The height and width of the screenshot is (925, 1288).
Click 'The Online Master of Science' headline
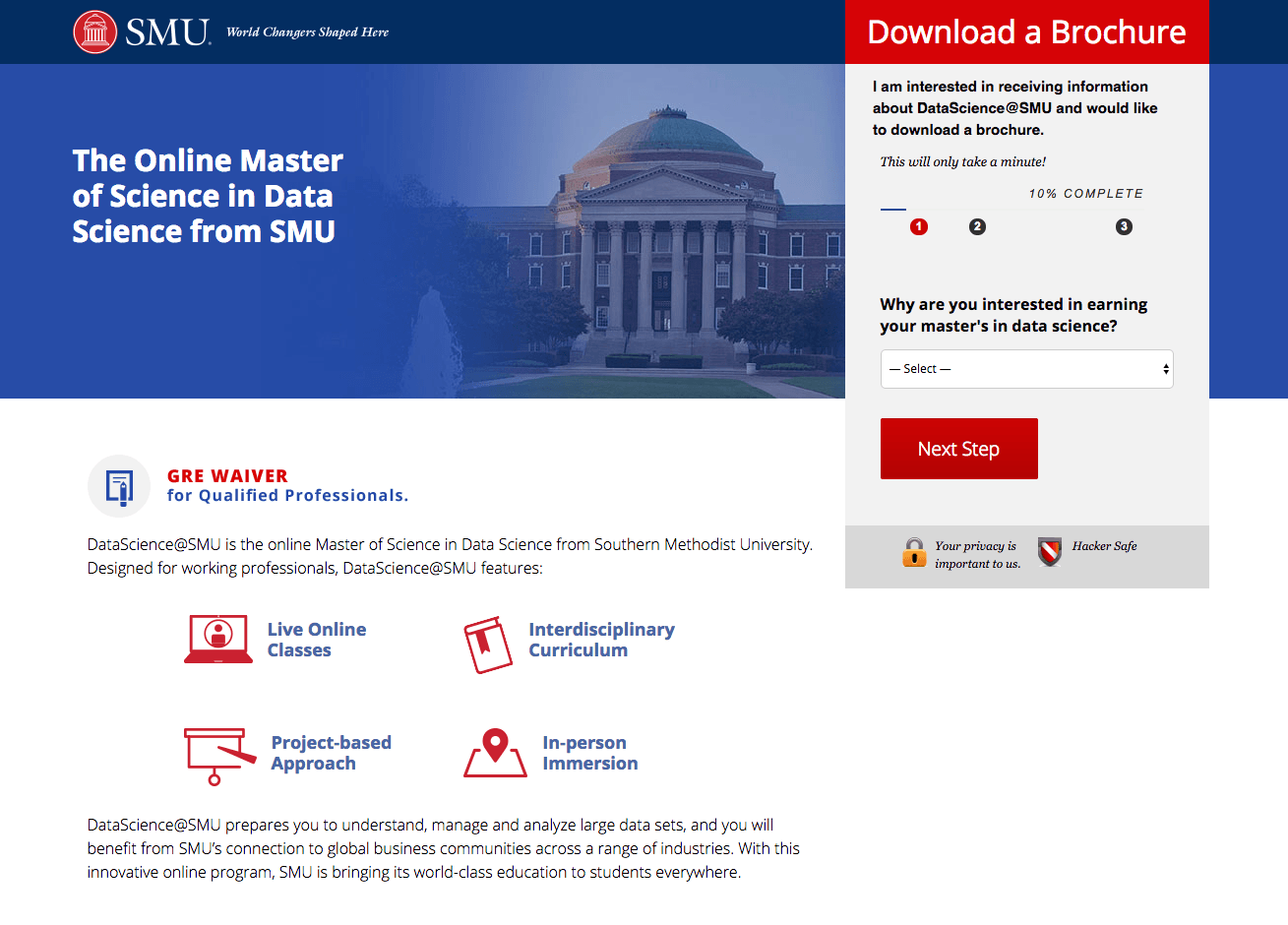coord(208,196)
